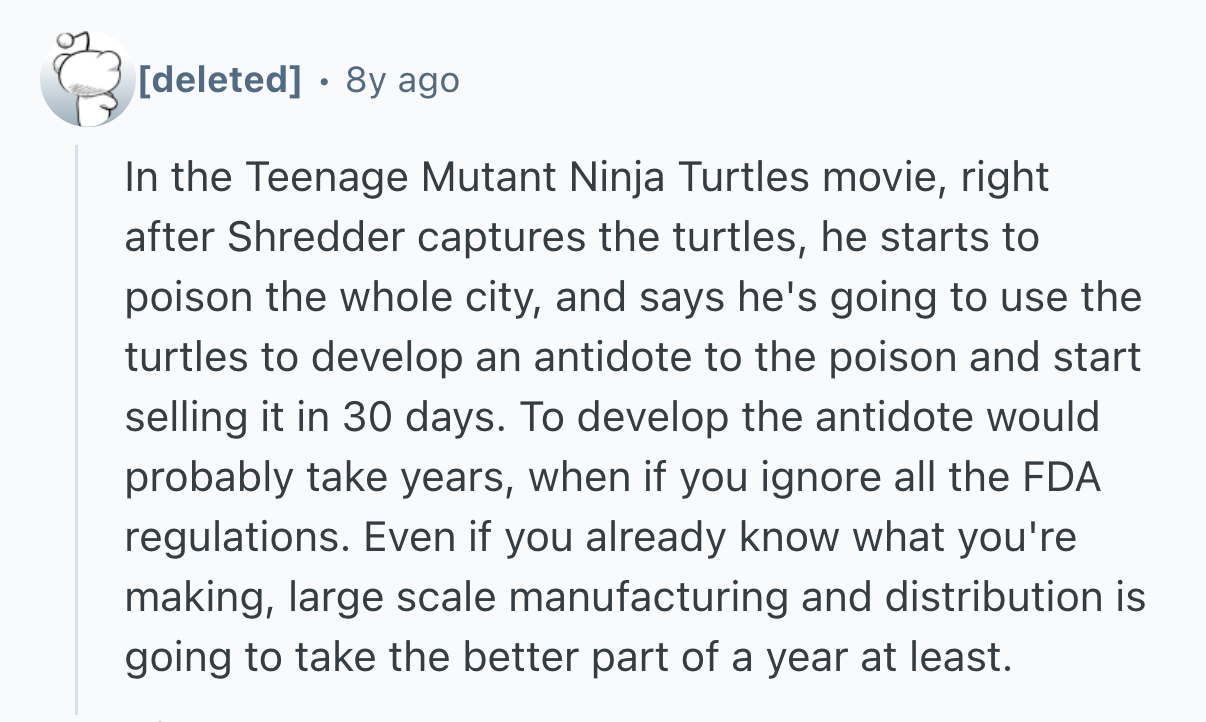
Task: Click the '8y ago' timestamp
Action: coord(402,80)
